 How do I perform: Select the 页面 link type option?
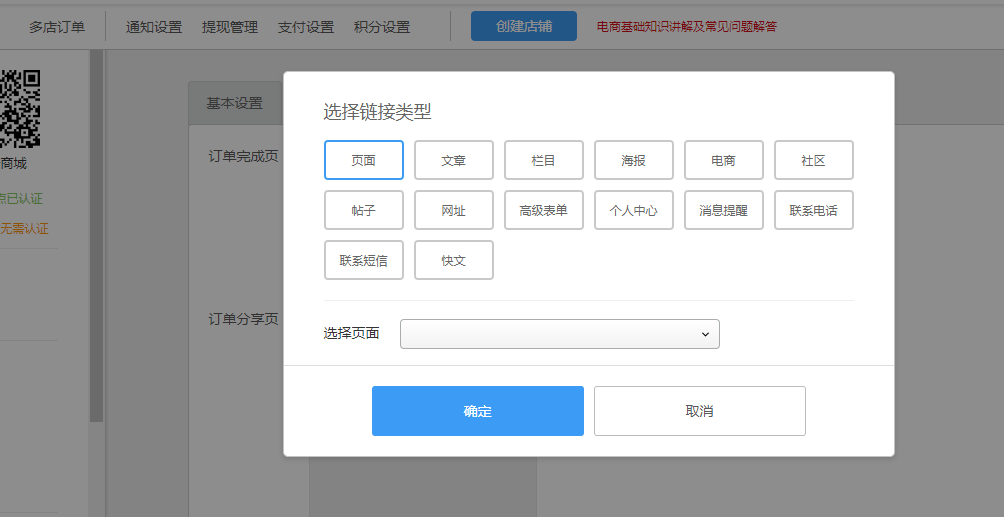pyautogui.click(x=364, y=160)
